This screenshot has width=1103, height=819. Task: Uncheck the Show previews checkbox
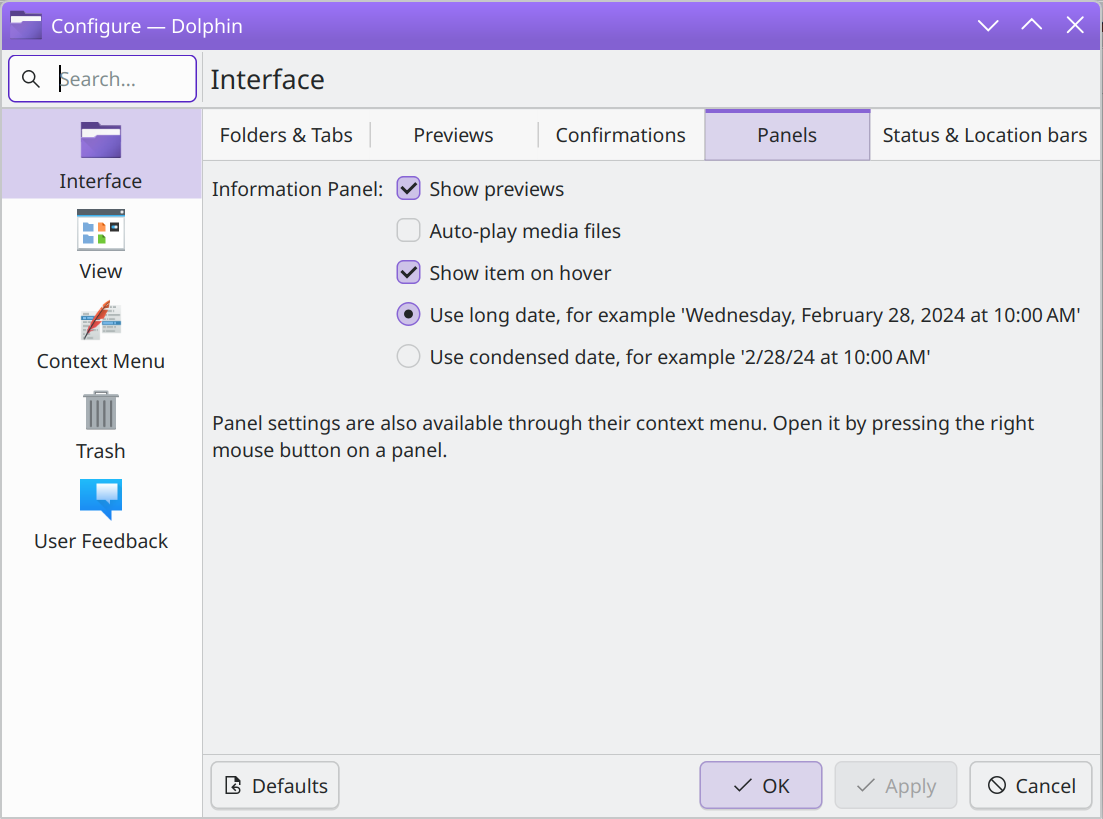[x=408, y=189]
